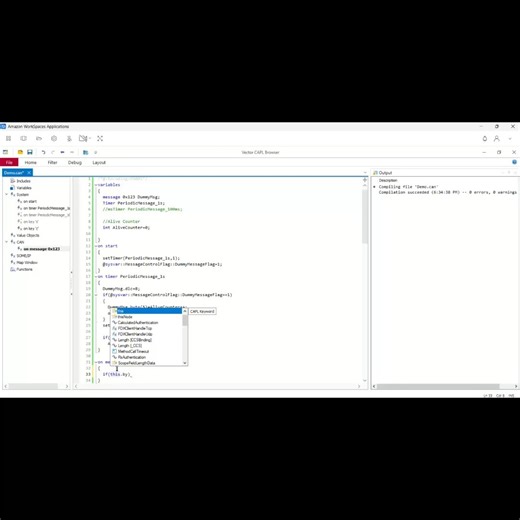
Task: Select Includes in the navigation tree
Action: [23, 181]
